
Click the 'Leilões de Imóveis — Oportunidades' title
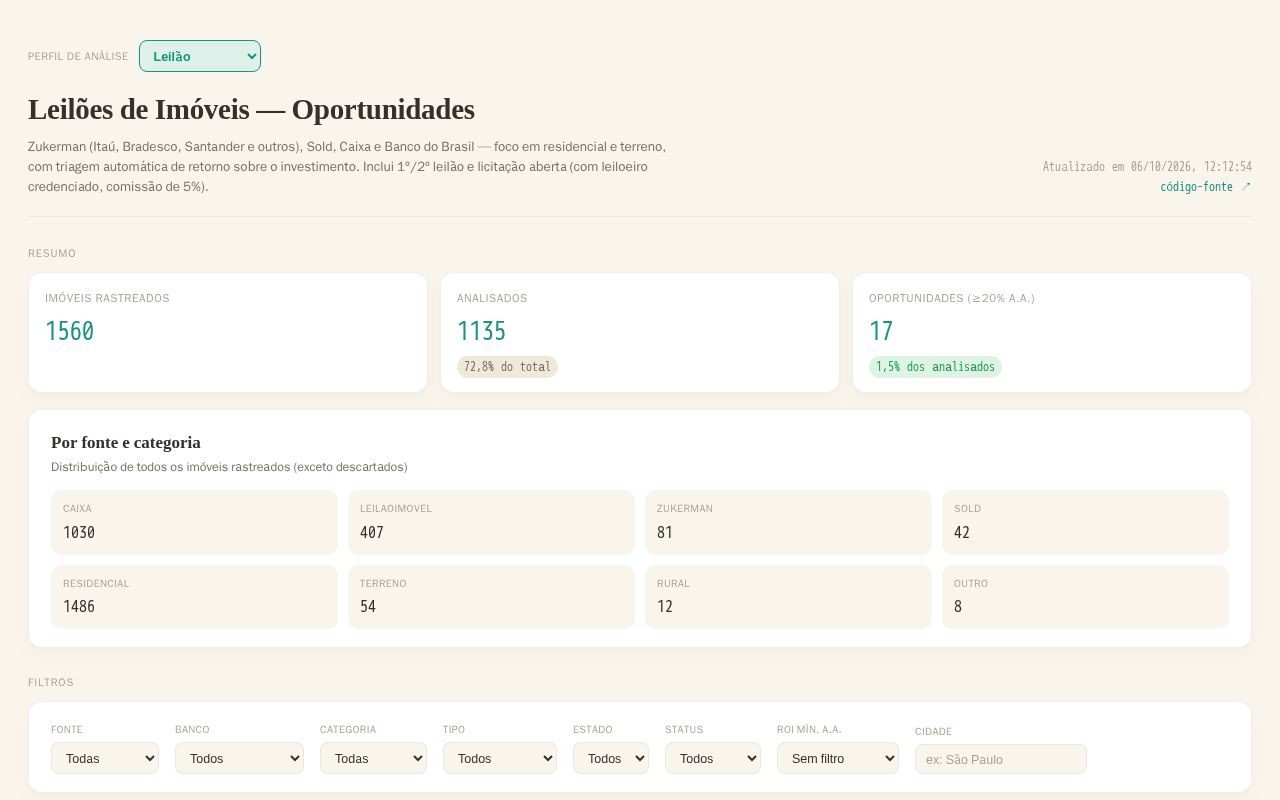click(251, 109)
